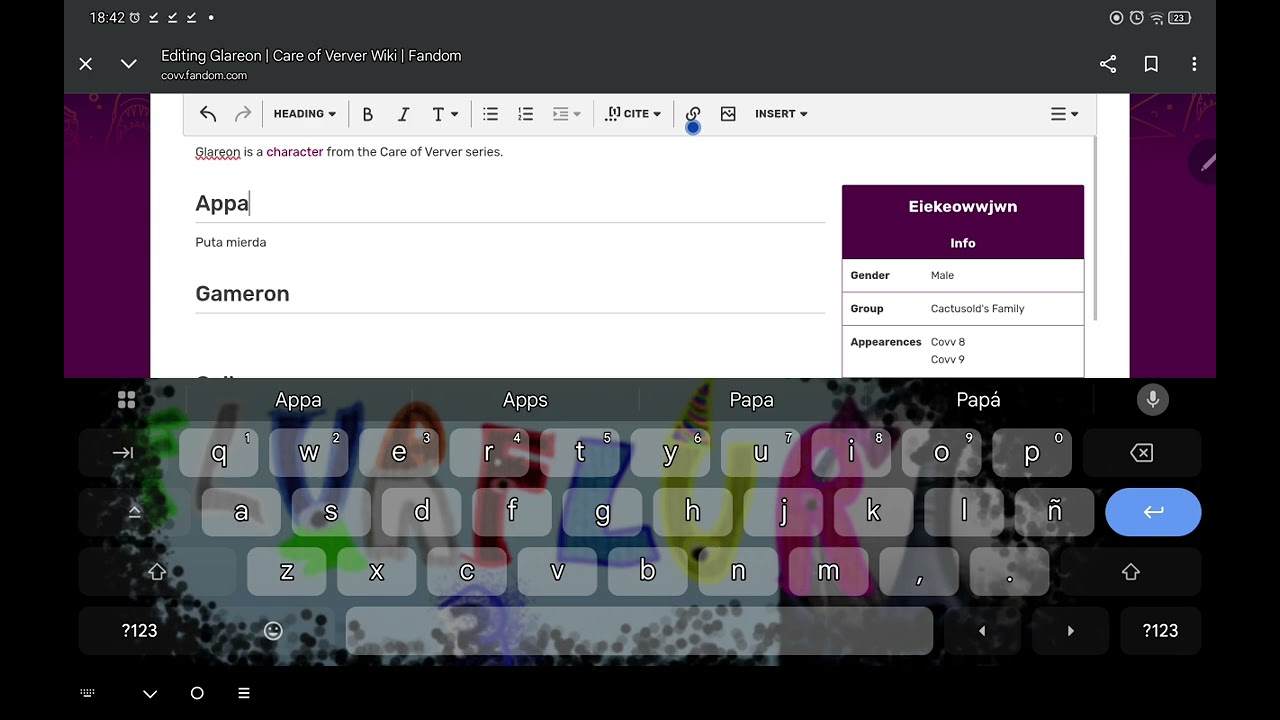Open the keyboard switcher icon
This screenshot has height=720, width=1280.
pos(87,693)
